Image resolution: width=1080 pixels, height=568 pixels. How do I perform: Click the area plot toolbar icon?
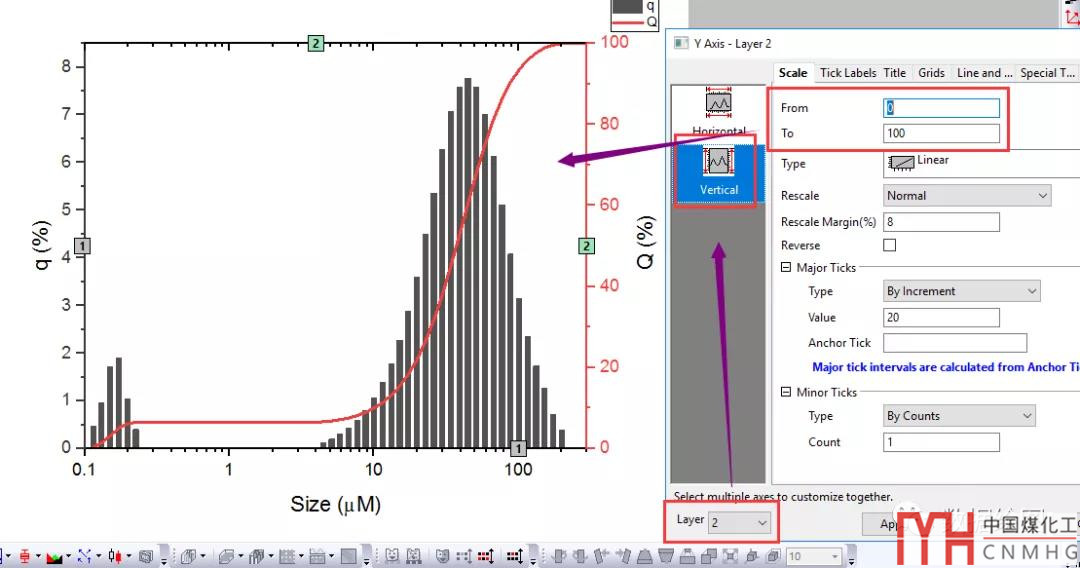tap(54, 556)
